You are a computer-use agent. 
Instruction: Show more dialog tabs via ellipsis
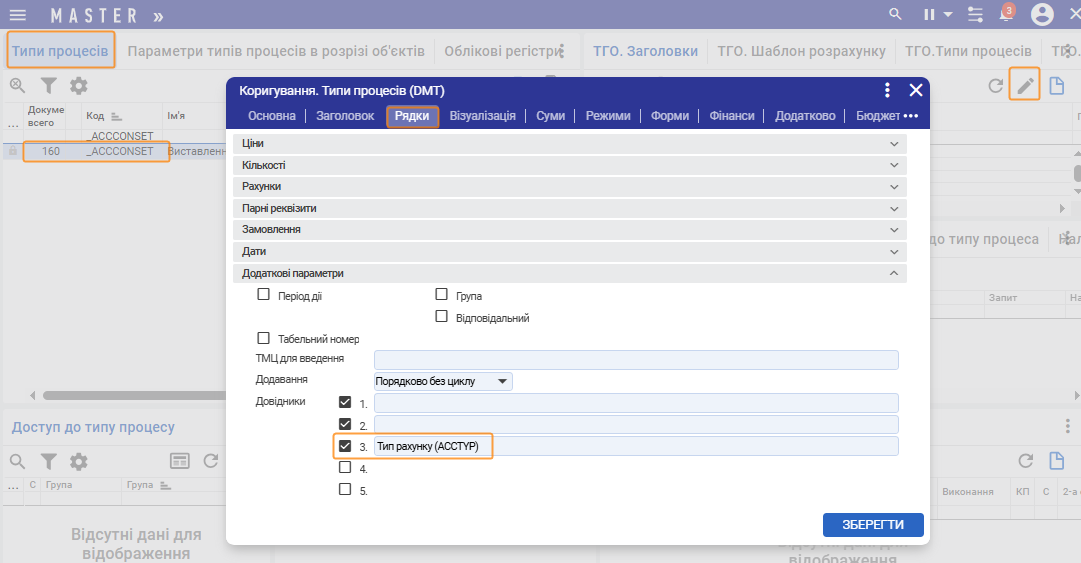click(911, 116)
